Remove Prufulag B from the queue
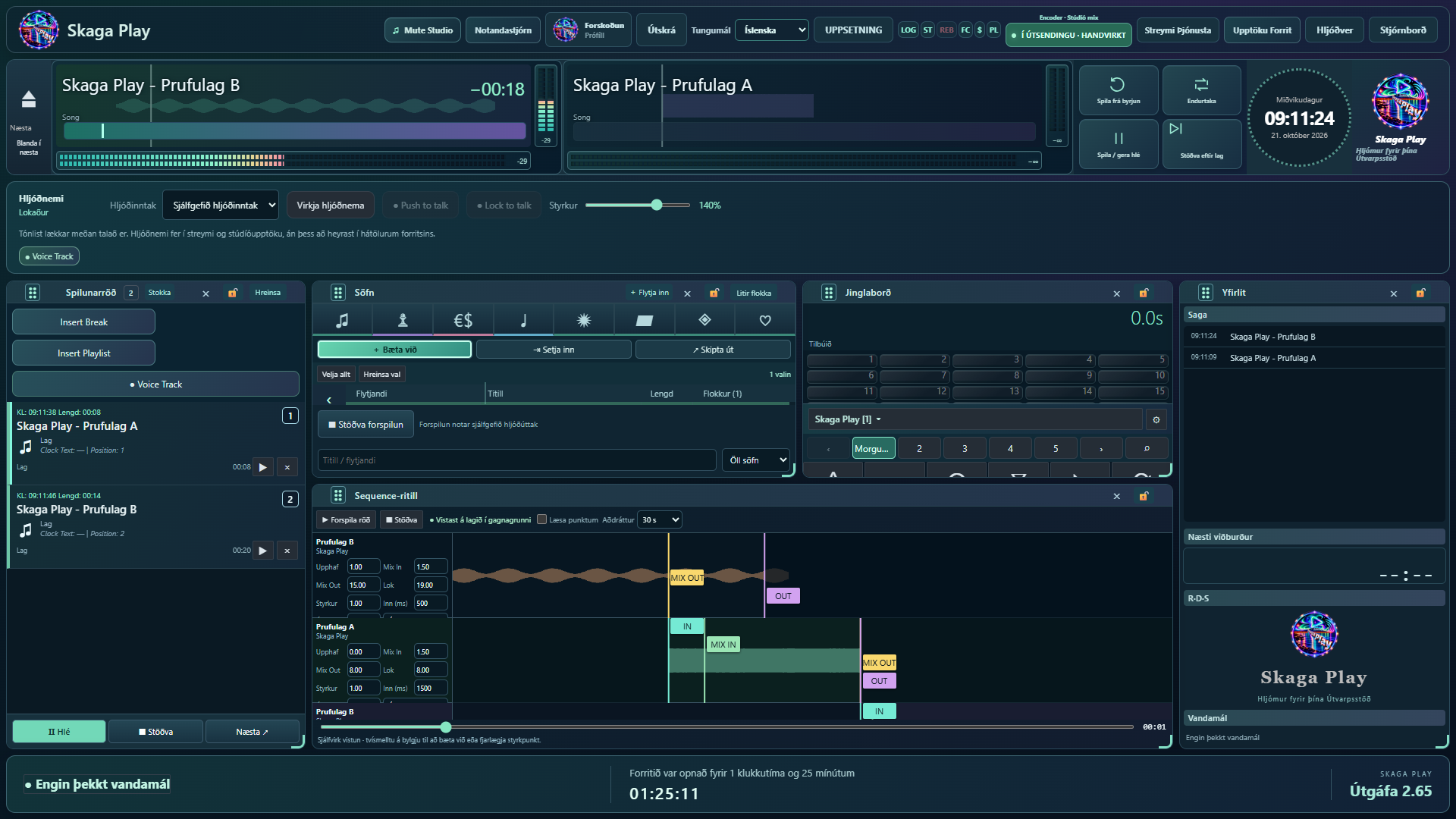Viewport: 1456px width, 819px height. pyautogui.click(x=287, y=551)
